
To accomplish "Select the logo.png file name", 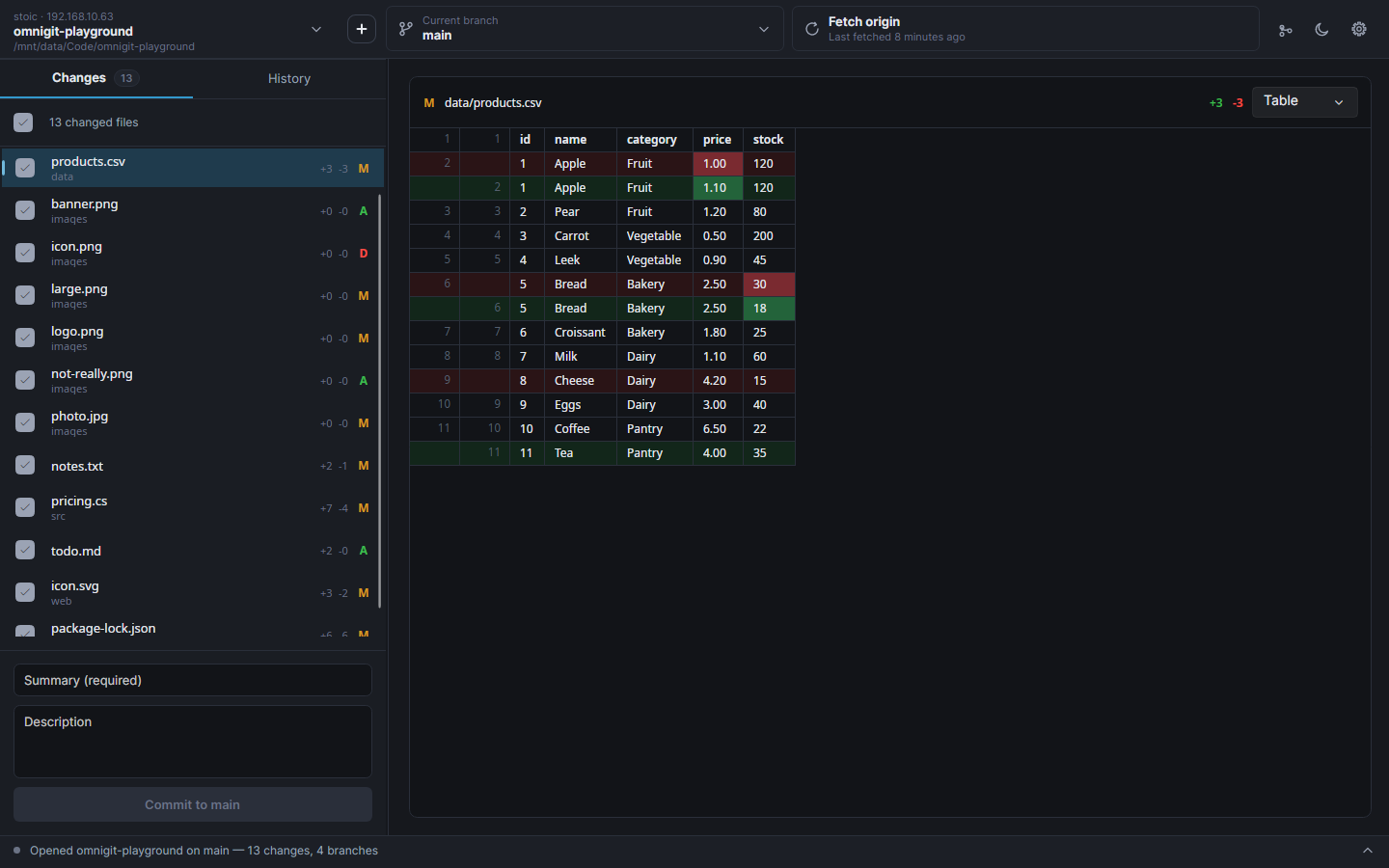I will 77,331.
